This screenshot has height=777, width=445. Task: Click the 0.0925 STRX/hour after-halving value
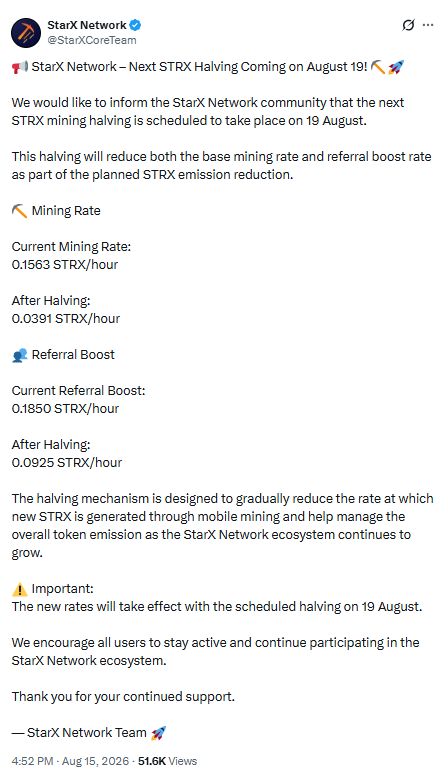coord(67,463)
